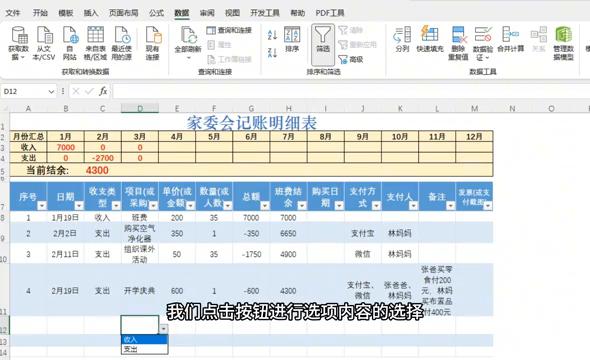This screenshot has height=360, width=590.
Task: Switch to the 审阅 (Review) tab
Action: tap(207, 13)
